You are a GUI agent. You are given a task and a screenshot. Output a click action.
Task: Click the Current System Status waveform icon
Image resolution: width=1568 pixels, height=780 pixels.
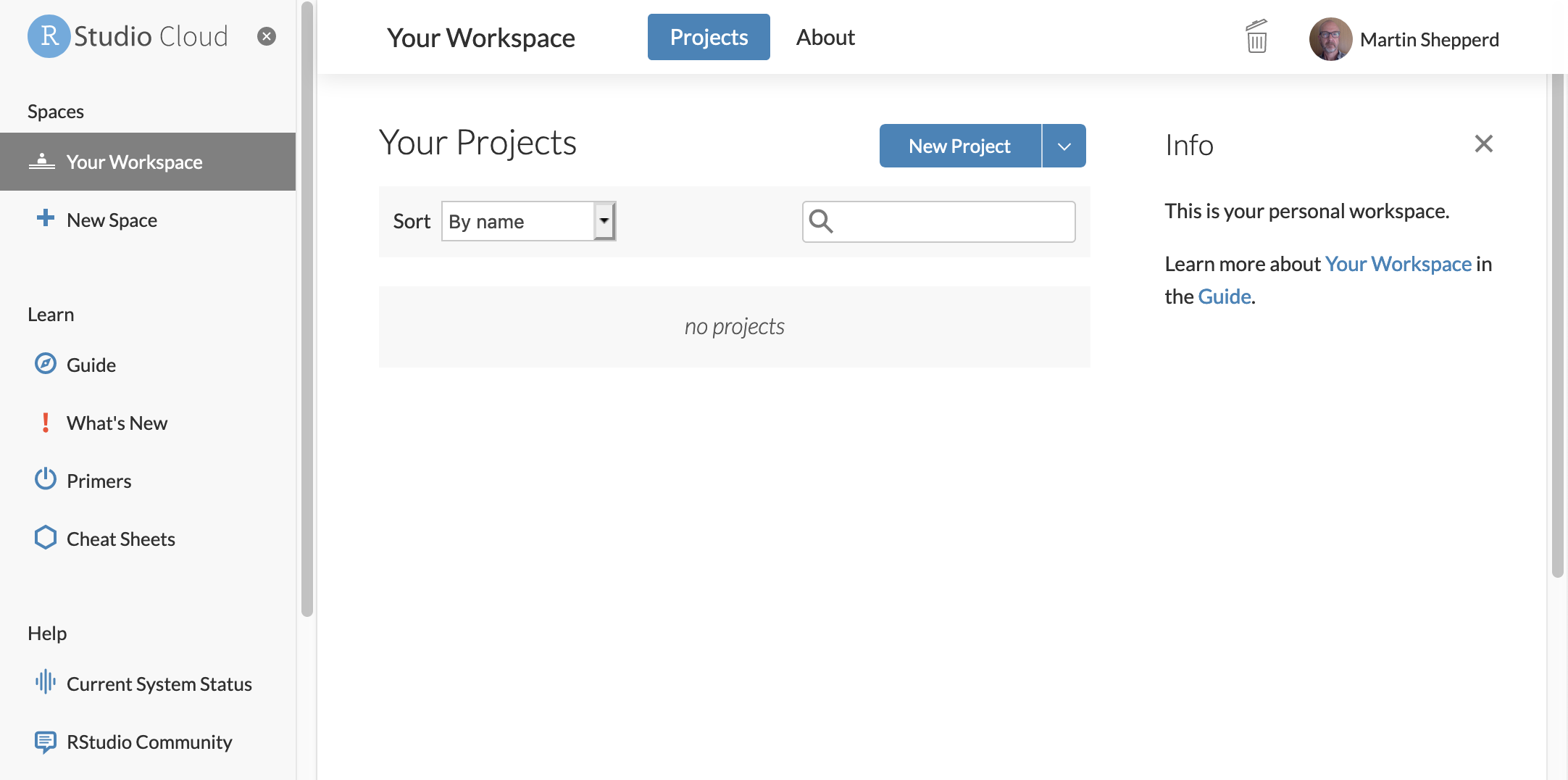pos(46,682)
